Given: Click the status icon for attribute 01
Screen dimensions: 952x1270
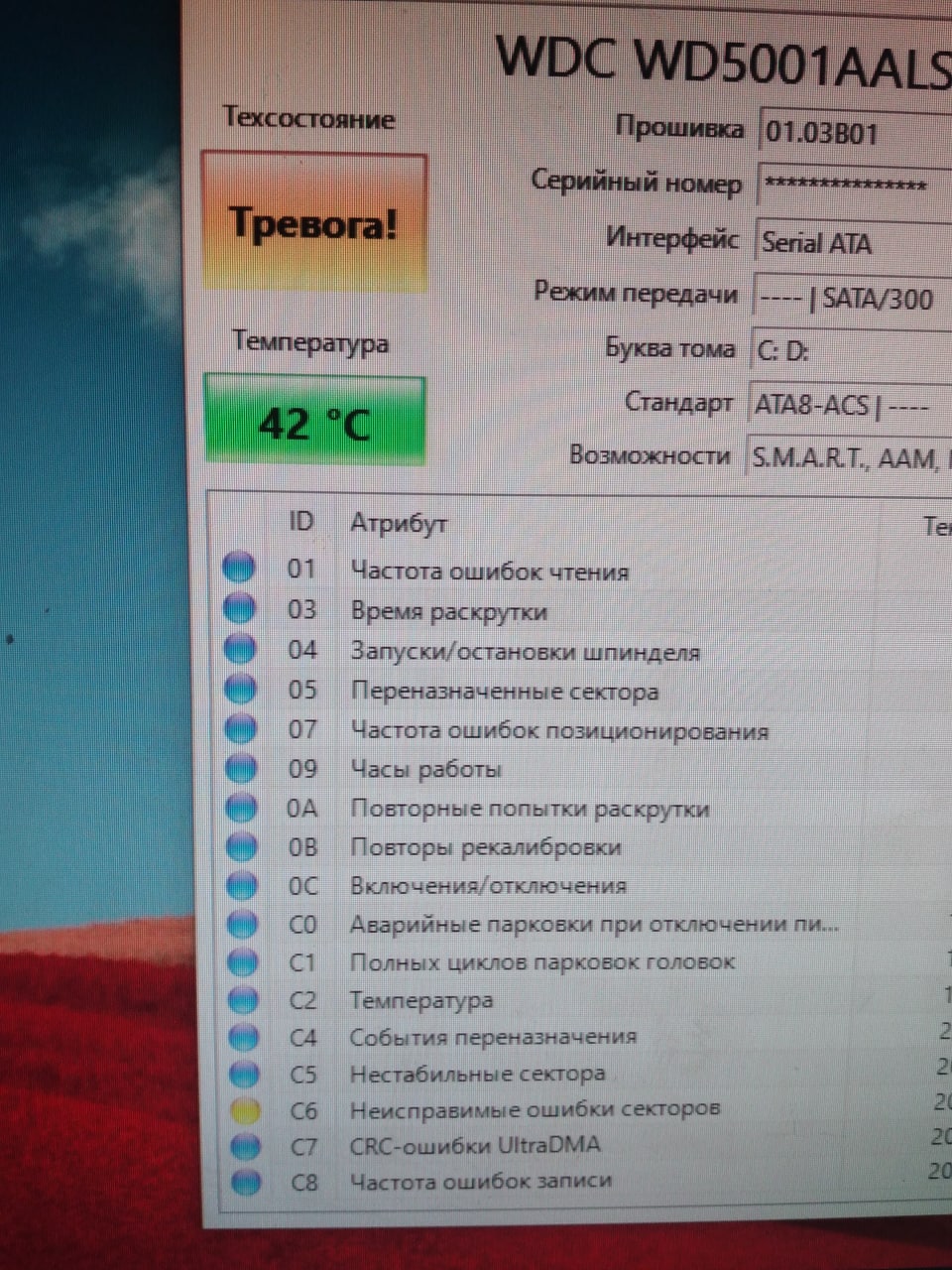Looking at the screenshot, I should (240, 569).
